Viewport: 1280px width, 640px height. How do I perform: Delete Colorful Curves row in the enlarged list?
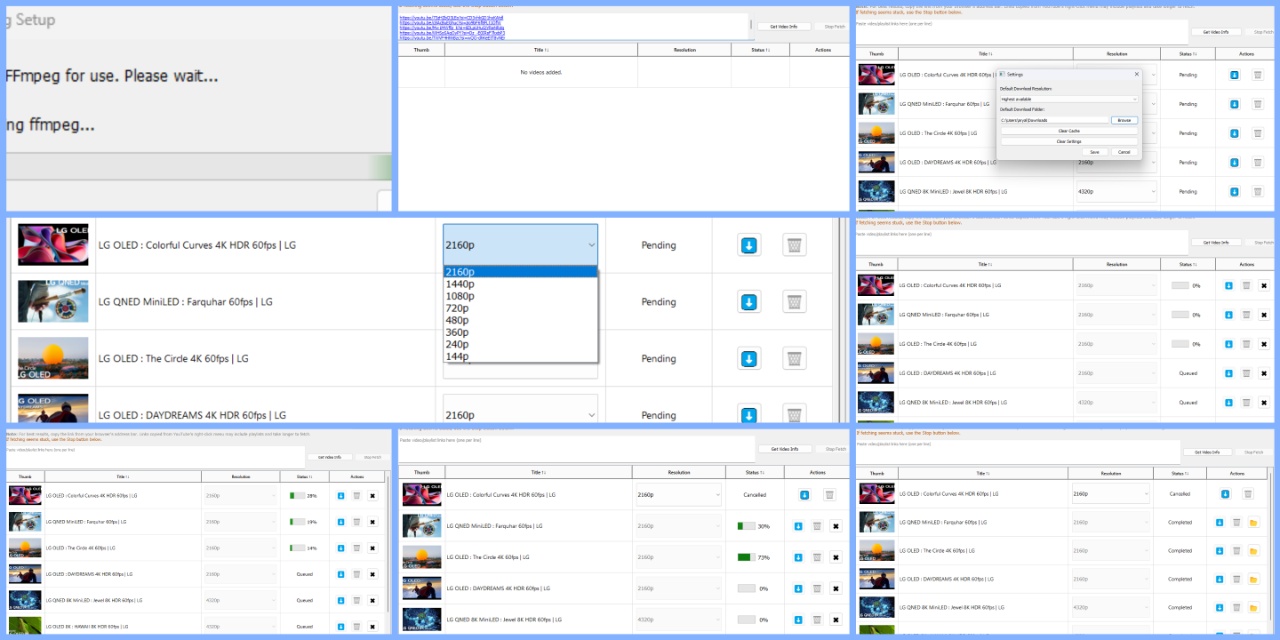point(794,245)
